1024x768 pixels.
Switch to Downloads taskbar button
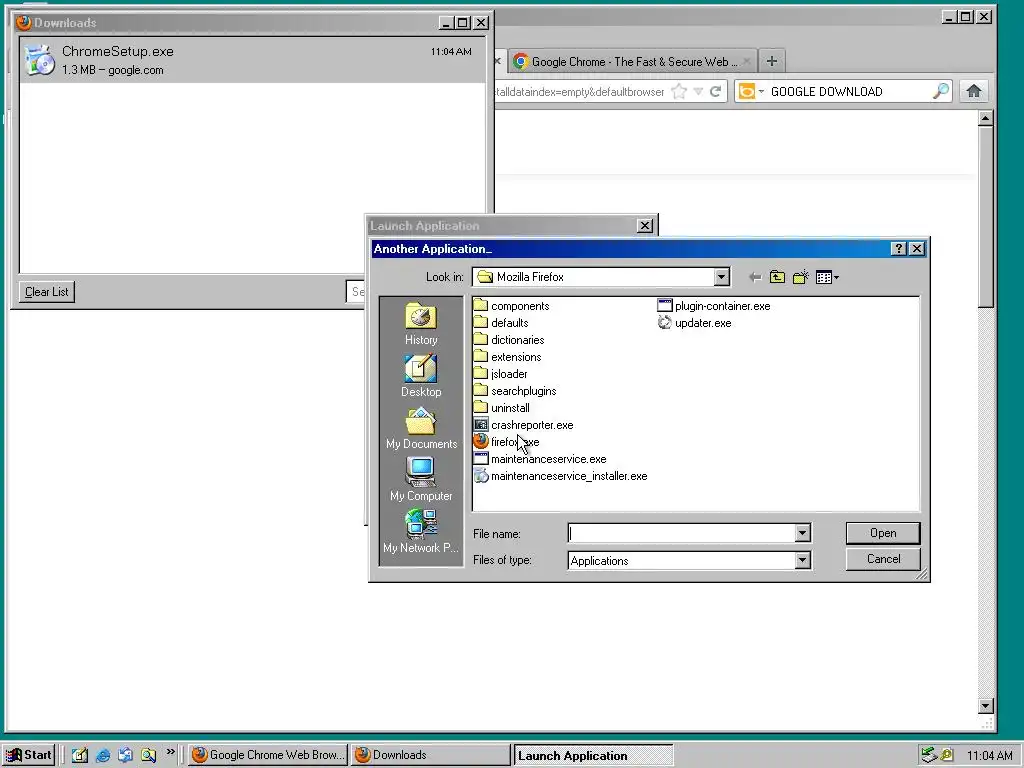click(431, 755)
